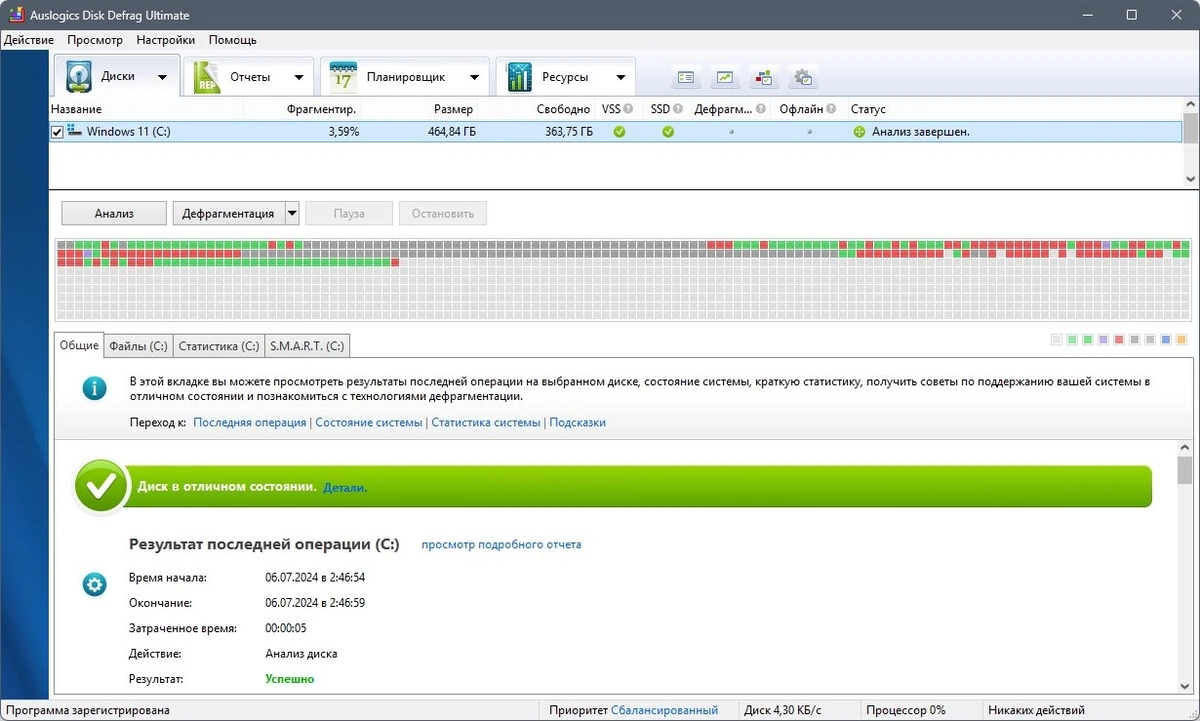Click the Windows logo drive icon in disk row
1200x721 pixels.
(74, 131)
